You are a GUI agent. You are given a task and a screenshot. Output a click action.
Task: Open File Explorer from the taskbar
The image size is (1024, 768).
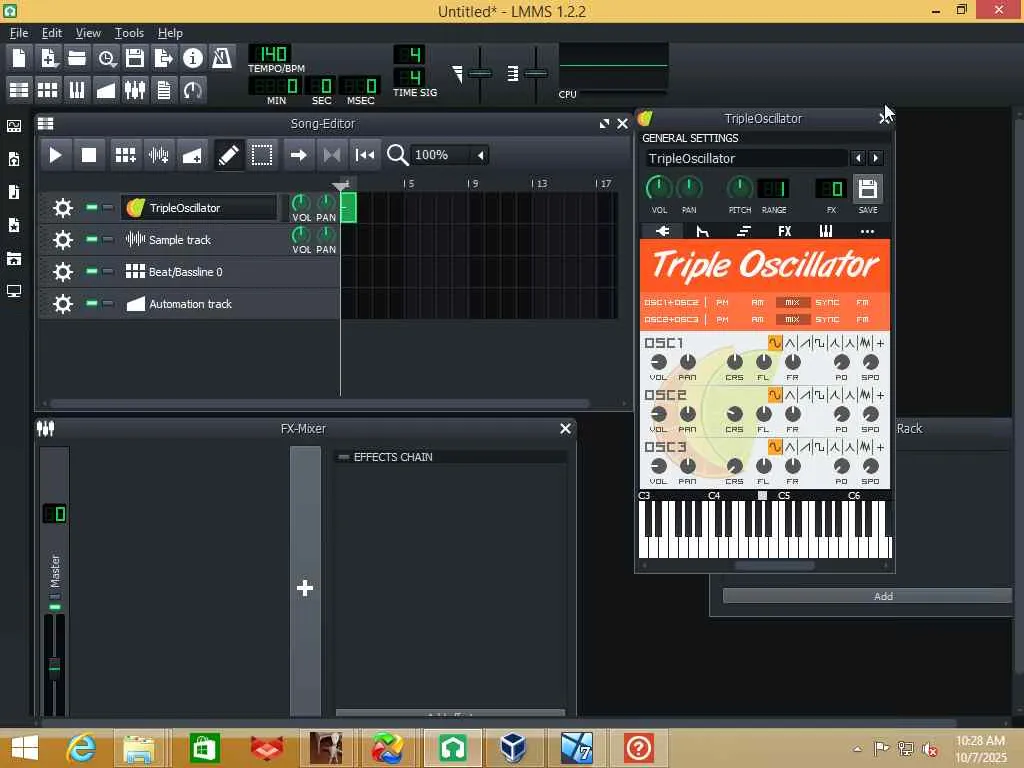139,748
